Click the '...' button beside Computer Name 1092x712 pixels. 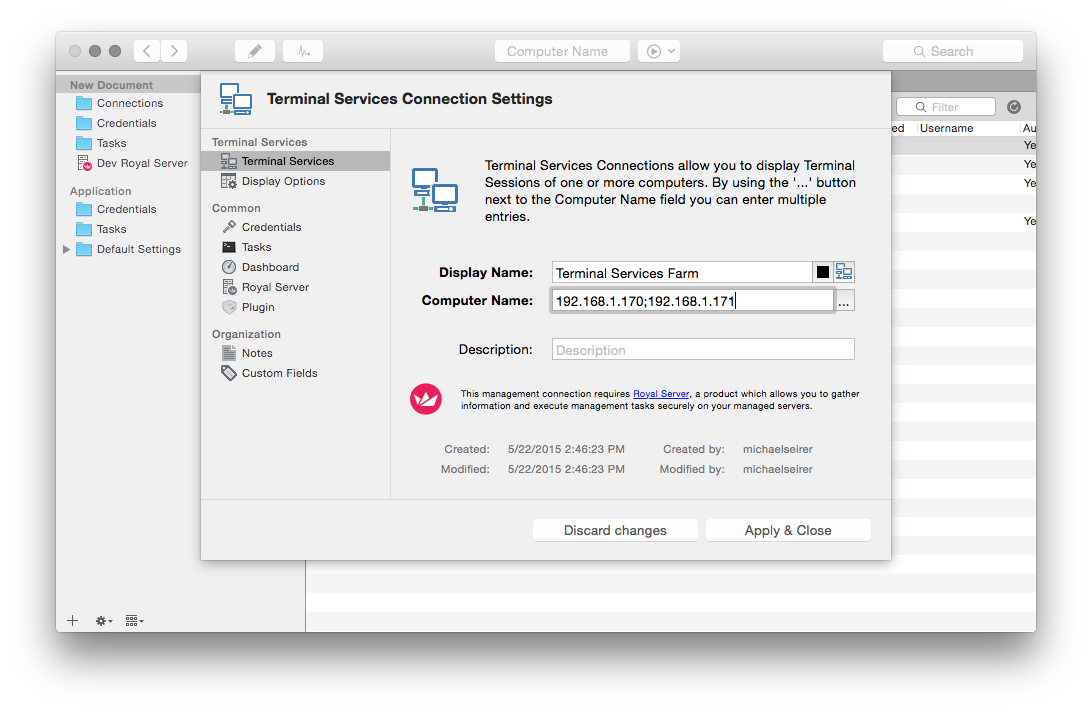tap(845, 301)
